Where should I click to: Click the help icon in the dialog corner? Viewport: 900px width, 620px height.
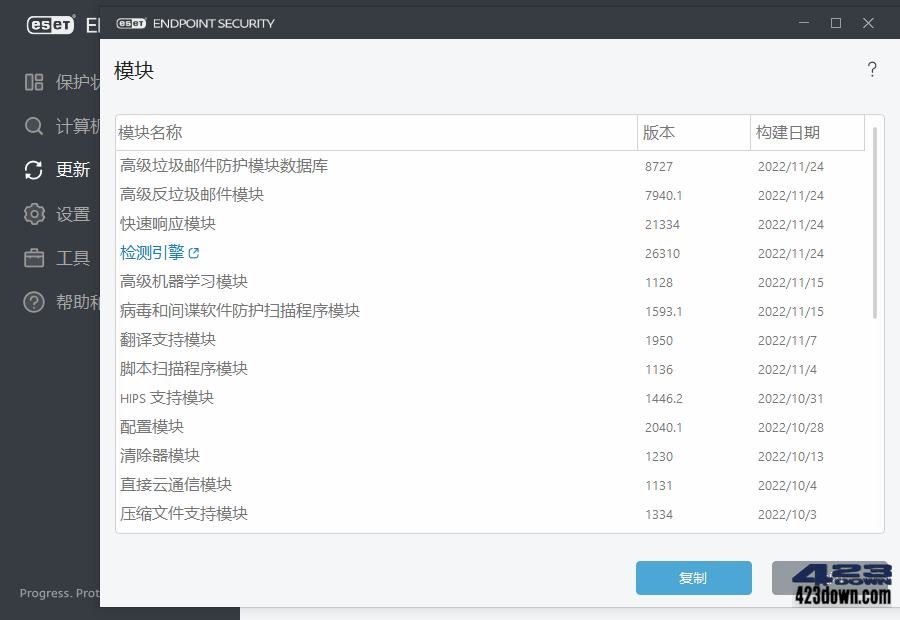tap(872, 69)
